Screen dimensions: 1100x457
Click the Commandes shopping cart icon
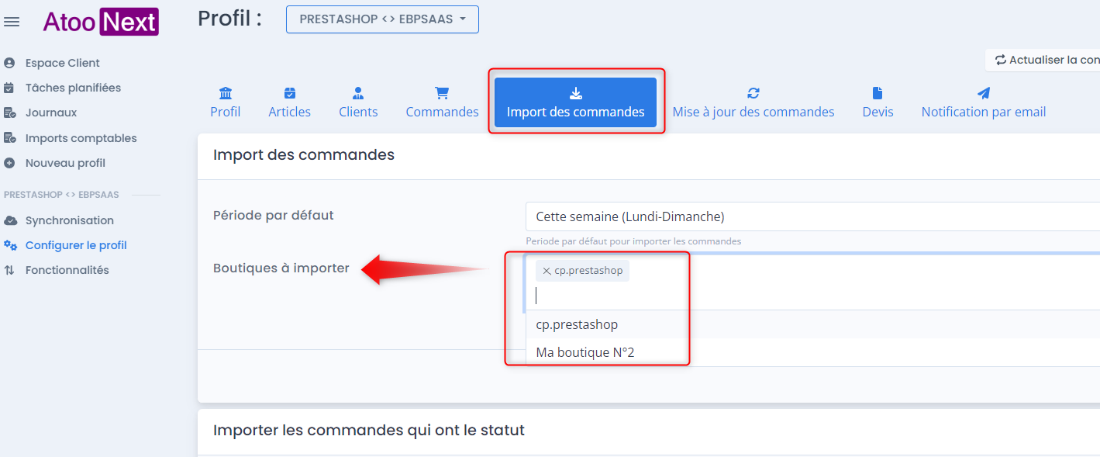point(442,93)
